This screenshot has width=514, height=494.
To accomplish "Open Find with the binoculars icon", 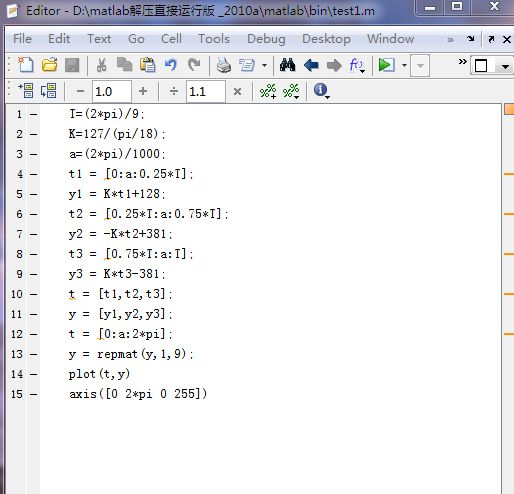I will tap(287, 65).
